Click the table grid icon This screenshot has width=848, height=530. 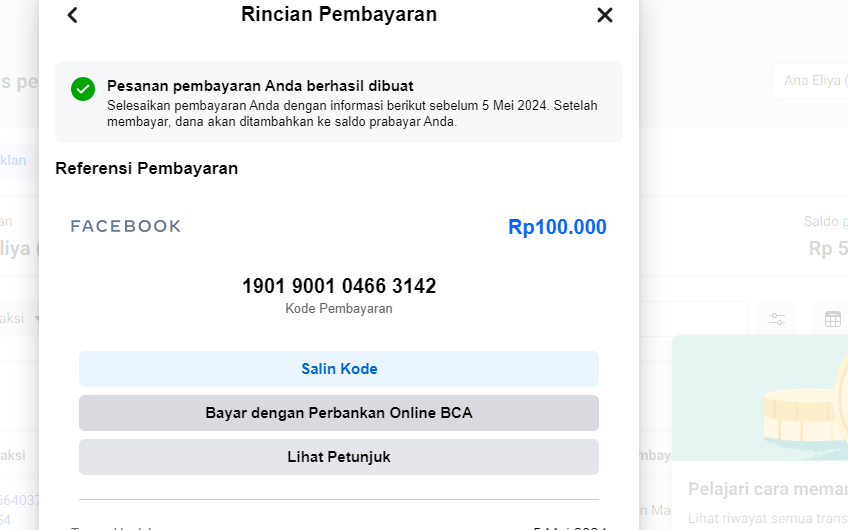[x=832, y=319]
